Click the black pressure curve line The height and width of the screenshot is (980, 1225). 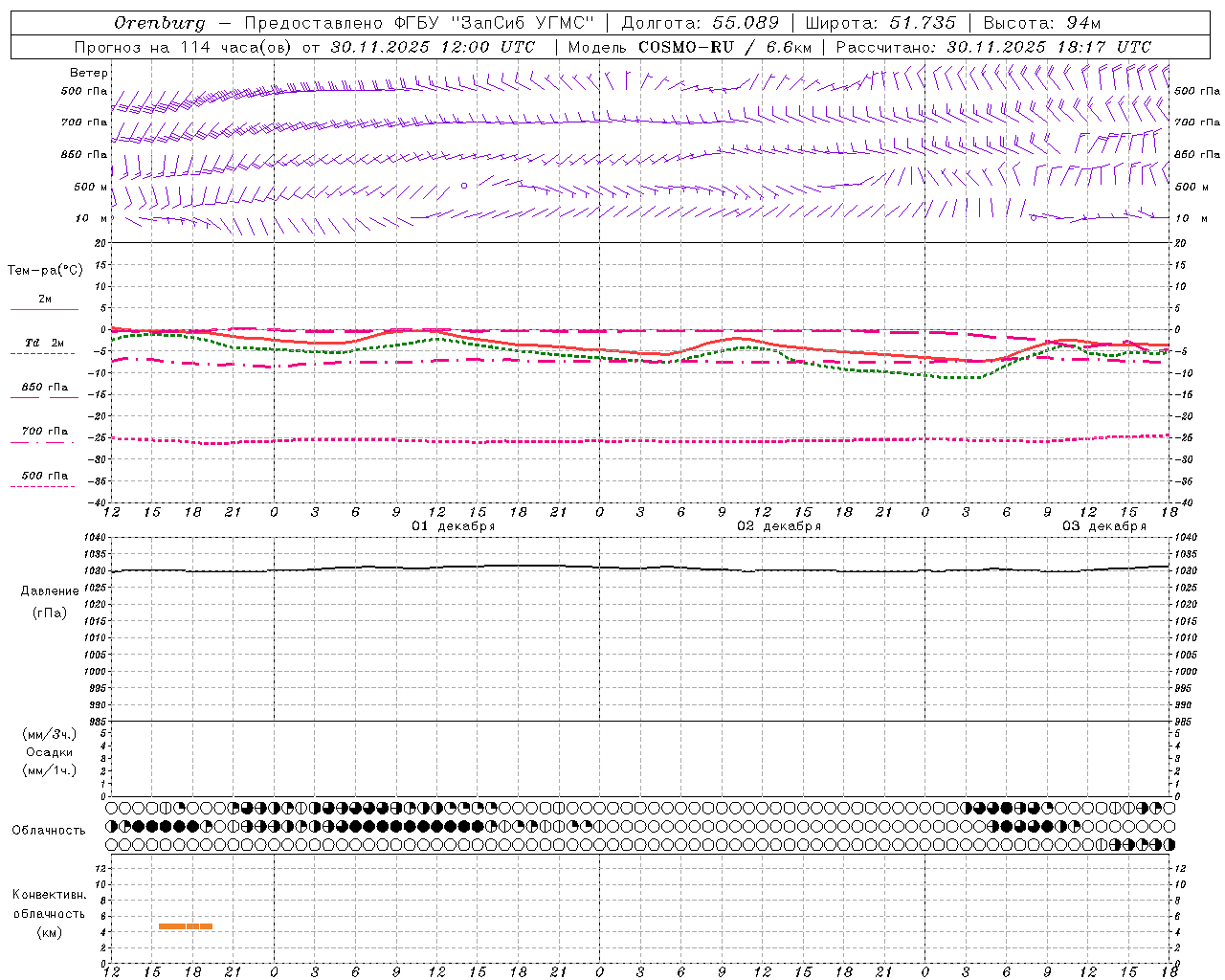coord(641,568)
